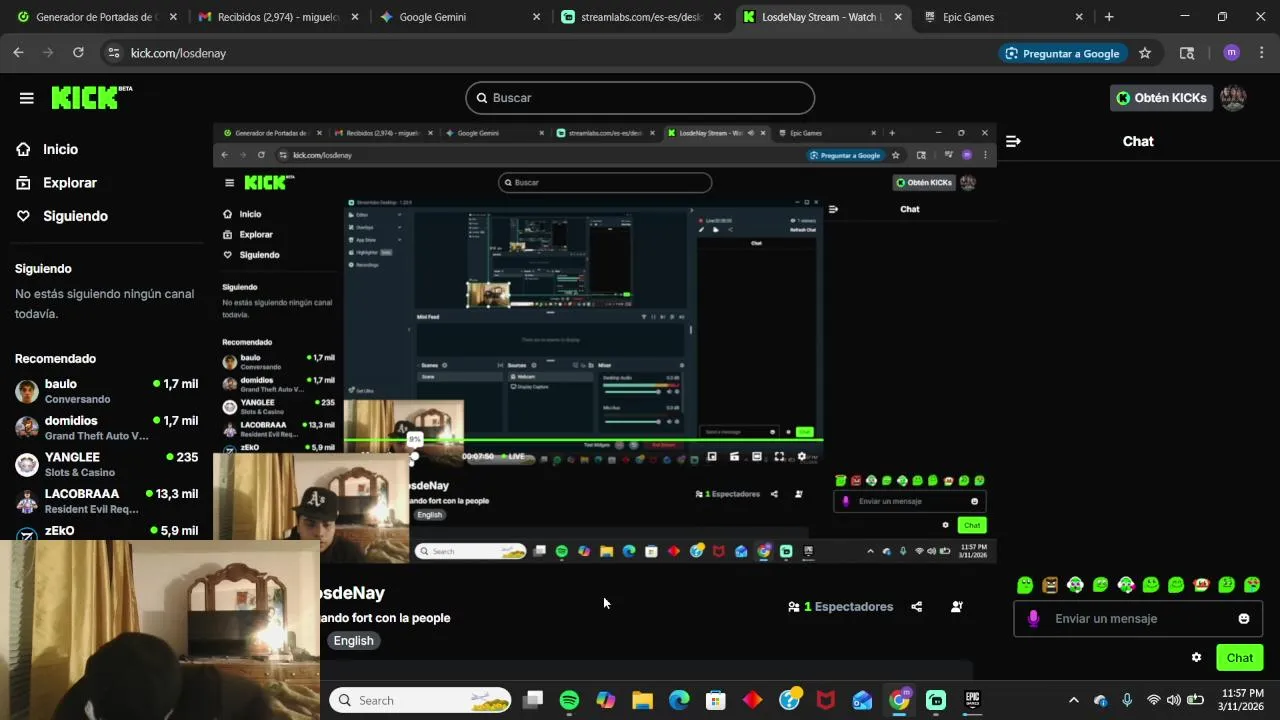The image size is (1280, 720).
Task: Open Spotify from the taskbar
Action: 569,700
